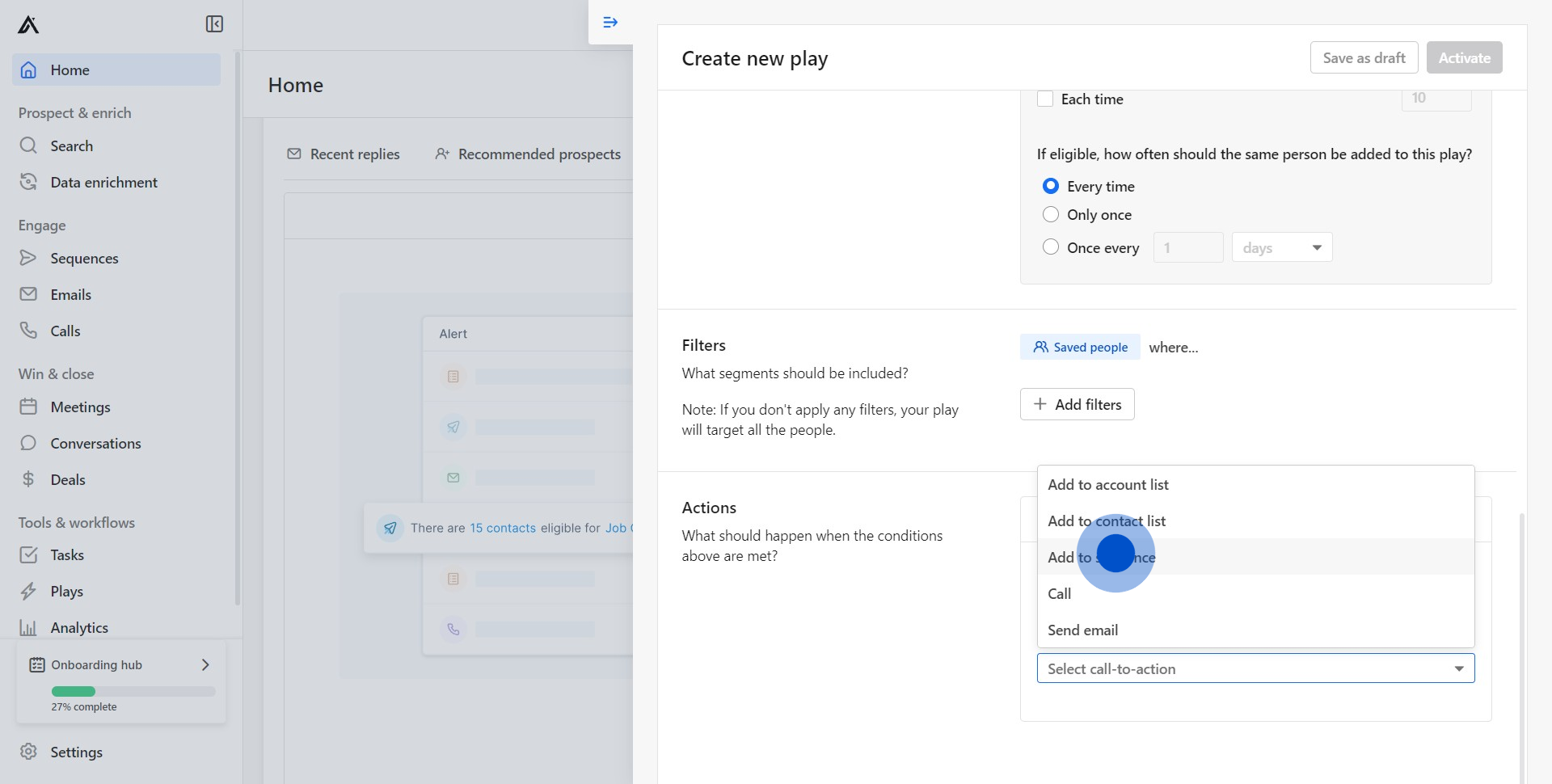Click the Add filters button
1552x784 pixels.
[1077, 403]
